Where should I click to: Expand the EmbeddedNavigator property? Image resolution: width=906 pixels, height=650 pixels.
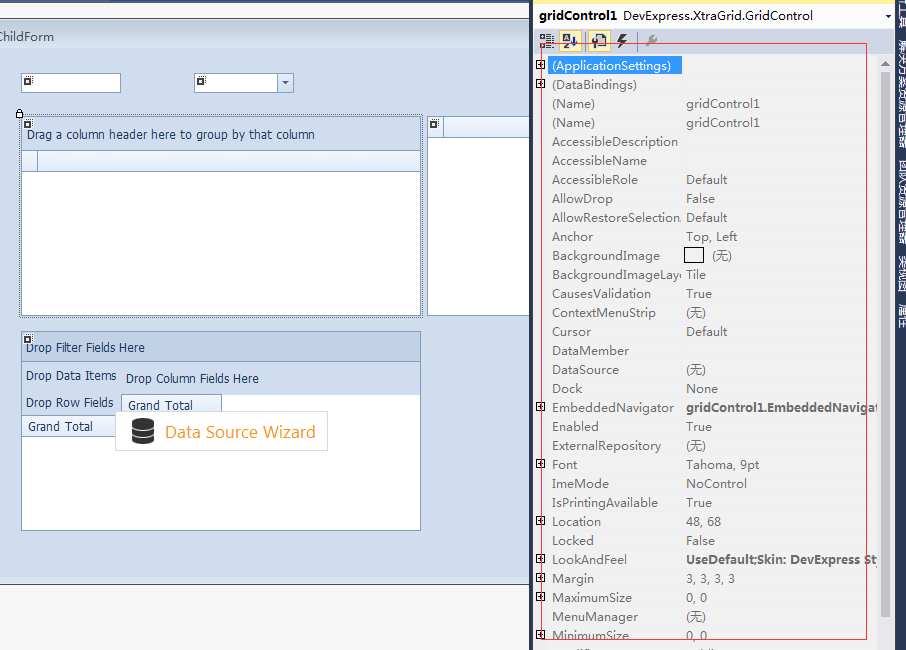[541, 407]
